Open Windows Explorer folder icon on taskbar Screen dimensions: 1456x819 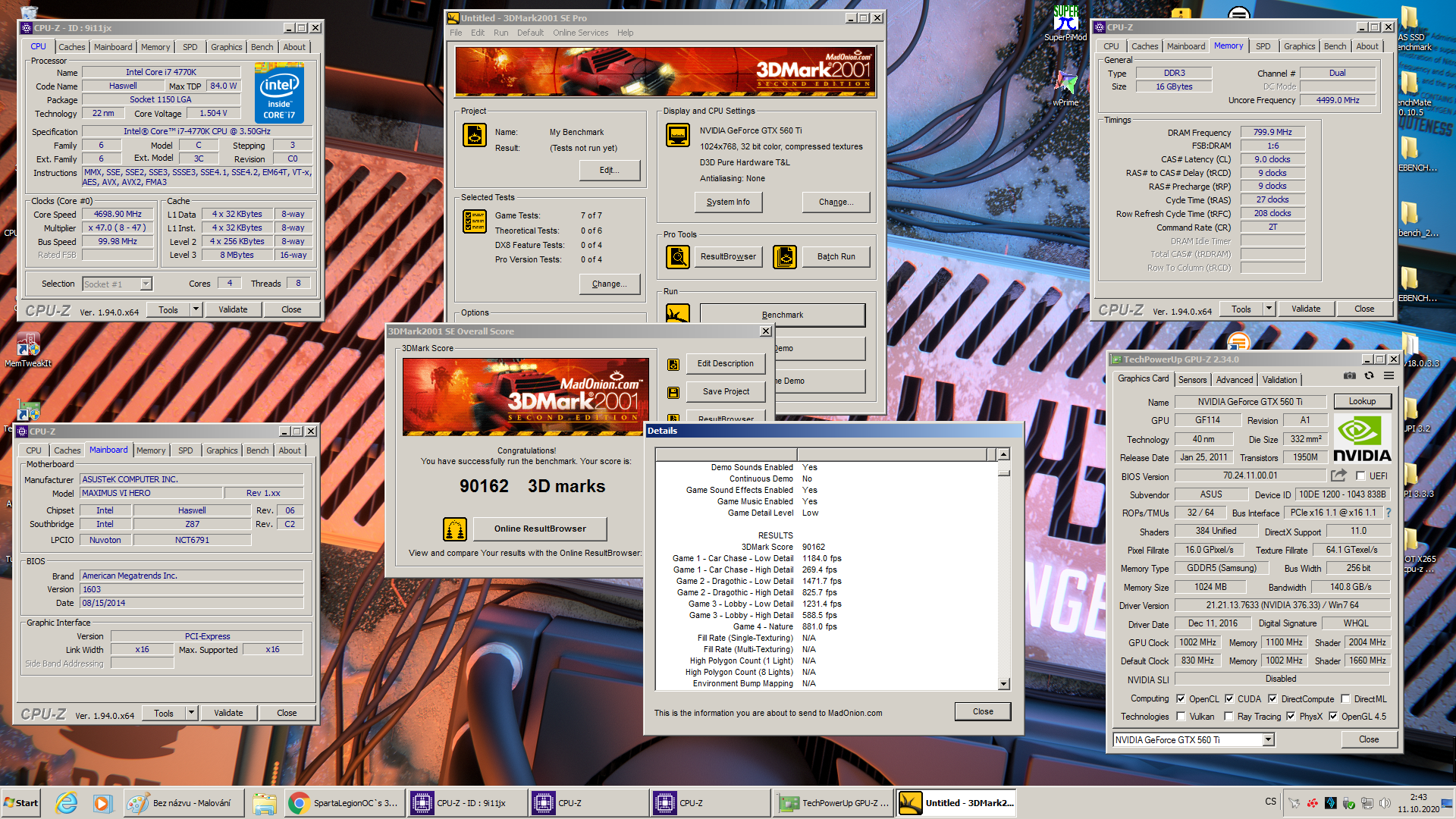tap(265, 803)
